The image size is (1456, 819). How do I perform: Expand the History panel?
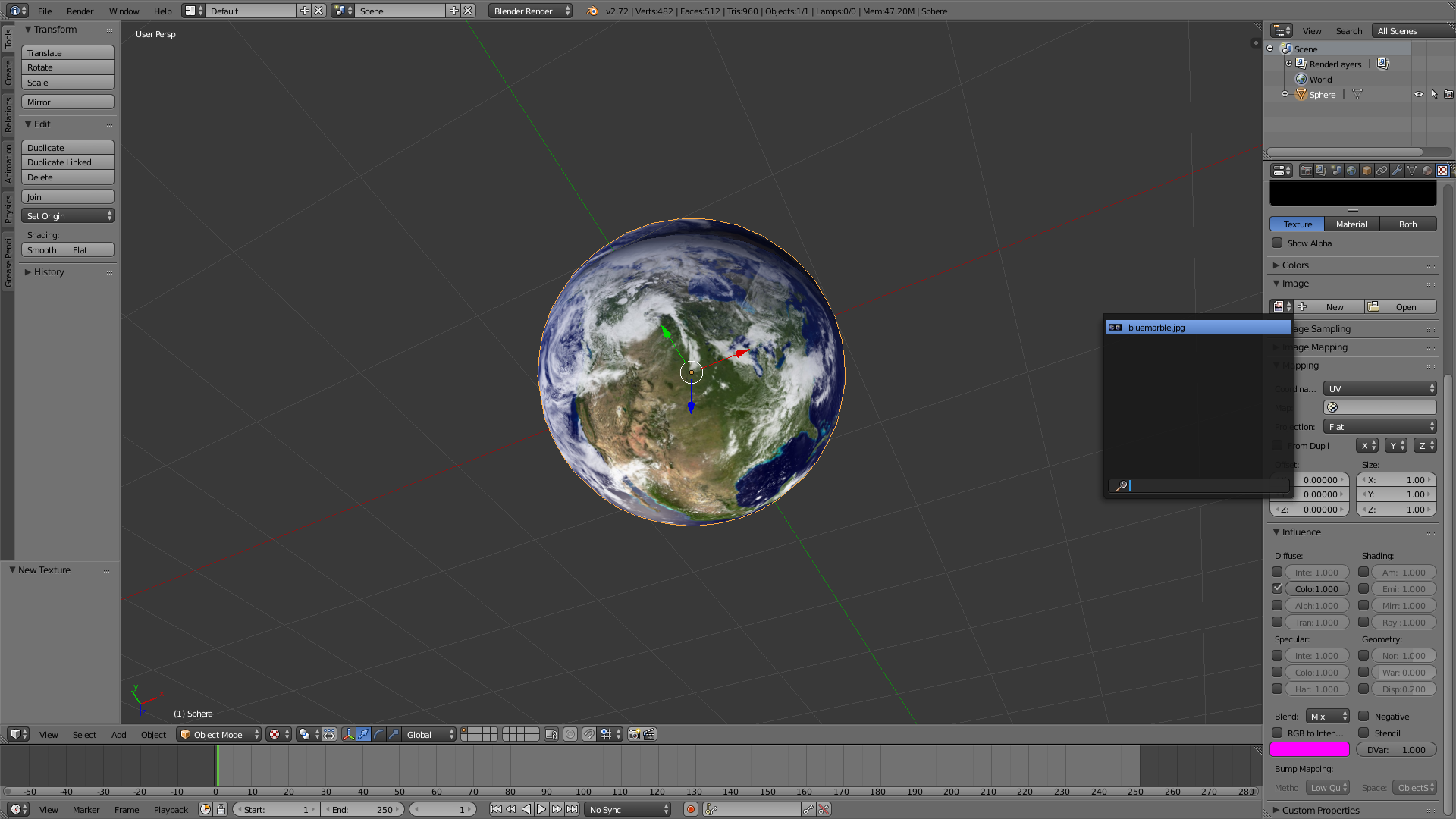tap(49, 272)
